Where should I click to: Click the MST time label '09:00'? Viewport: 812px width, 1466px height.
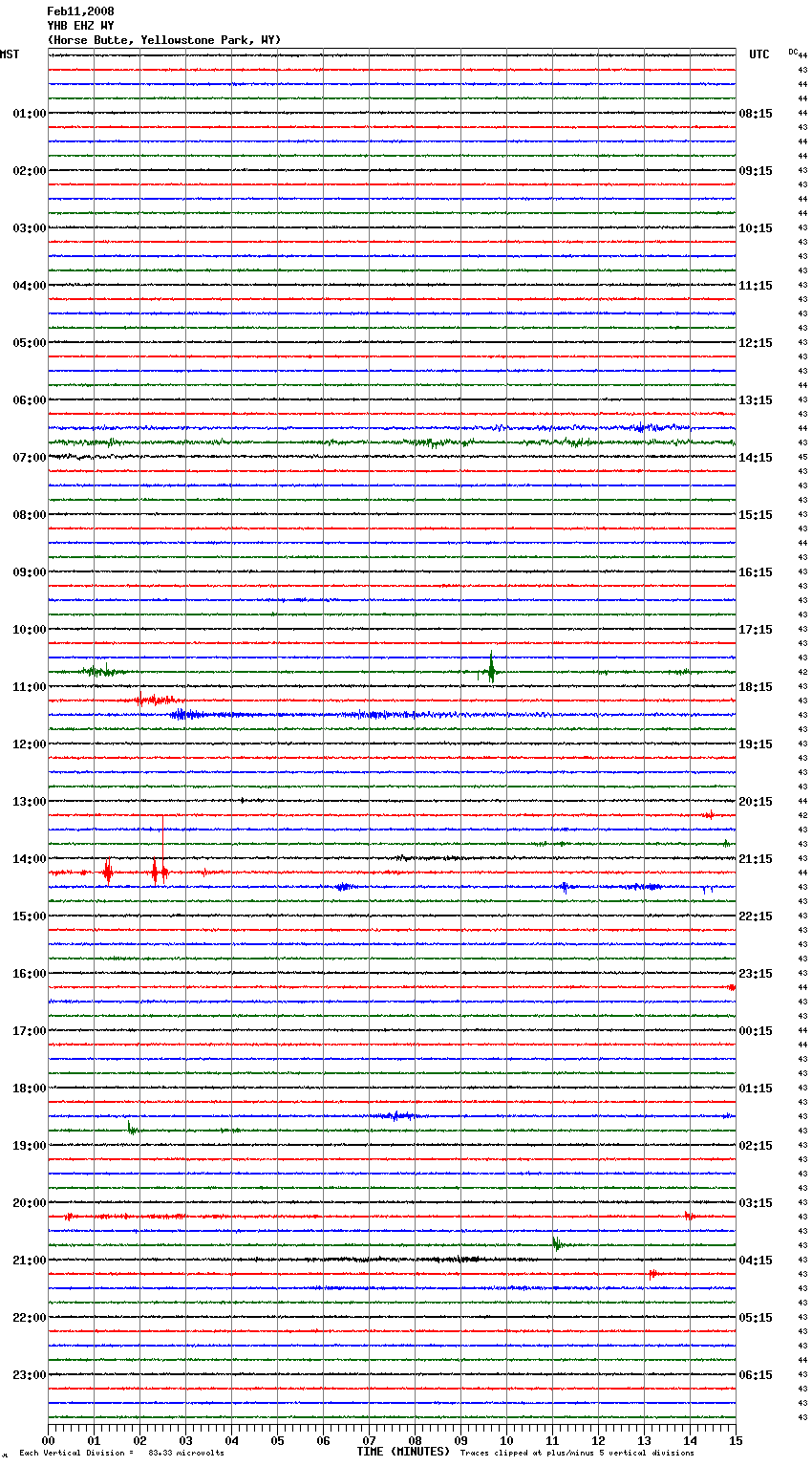click(x=30, y=572)
